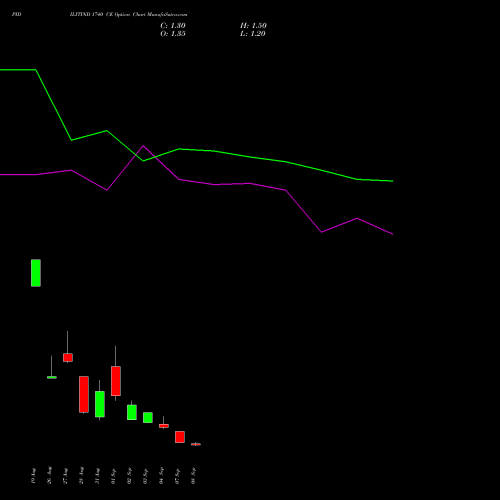This screenshot has height=500, width=500.
Task: Select the small red candlestick for 04 Sep
Action: [x=164, y=426]
